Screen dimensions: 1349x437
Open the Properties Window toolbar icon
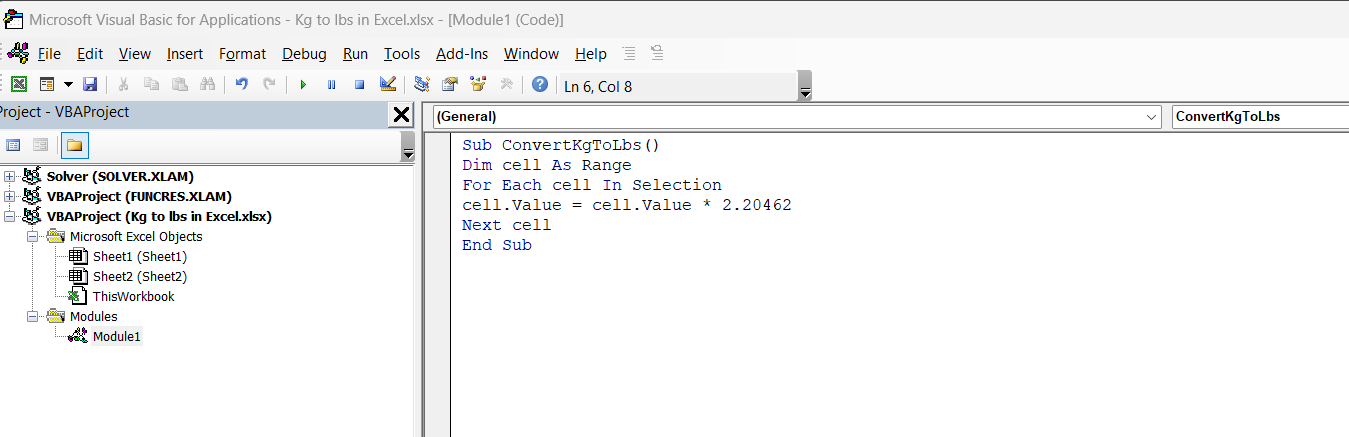click(450, 85)
